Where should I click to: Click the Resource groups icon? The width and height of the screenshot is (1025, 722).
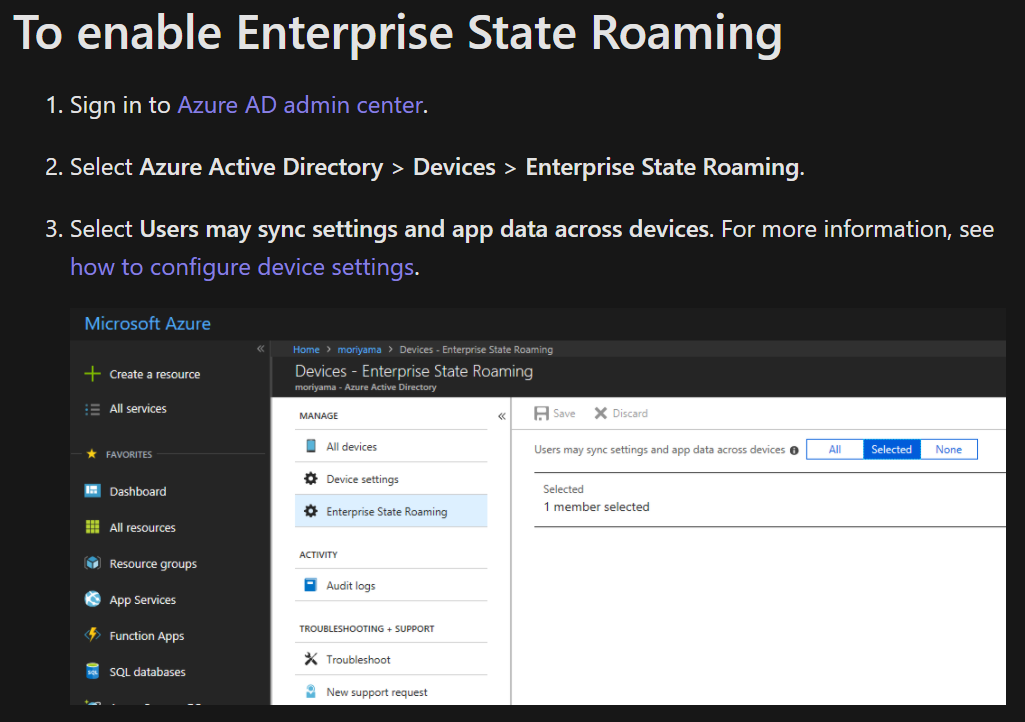[92, 563]
